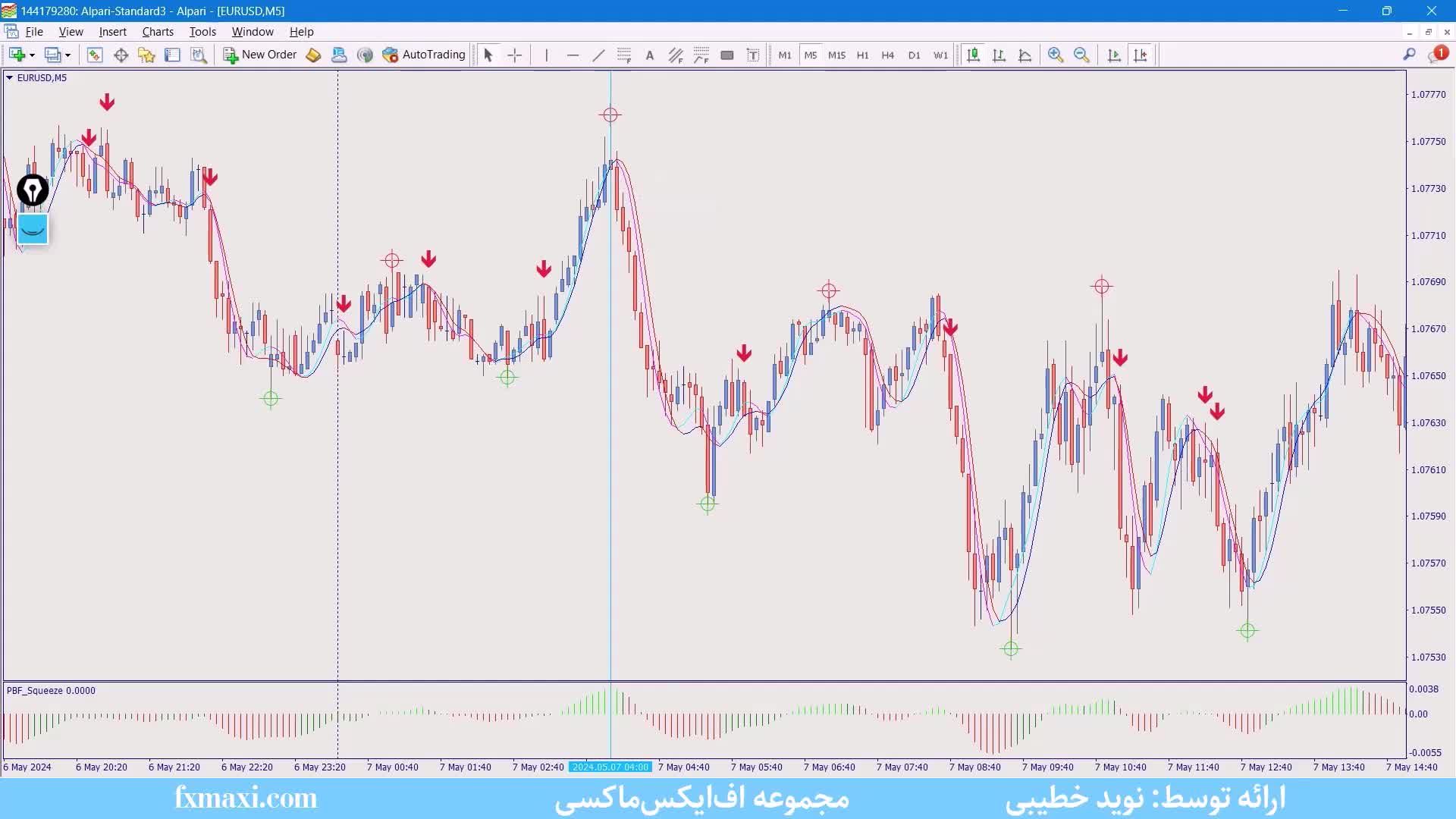Click the Zoom In magnifier icon
The width and height of the screenshot is (1456, 819).
tap(1055, 55)
